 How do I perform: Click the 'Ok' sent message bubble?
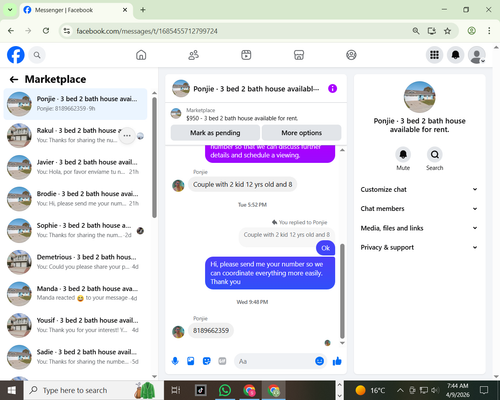point(325,248)
